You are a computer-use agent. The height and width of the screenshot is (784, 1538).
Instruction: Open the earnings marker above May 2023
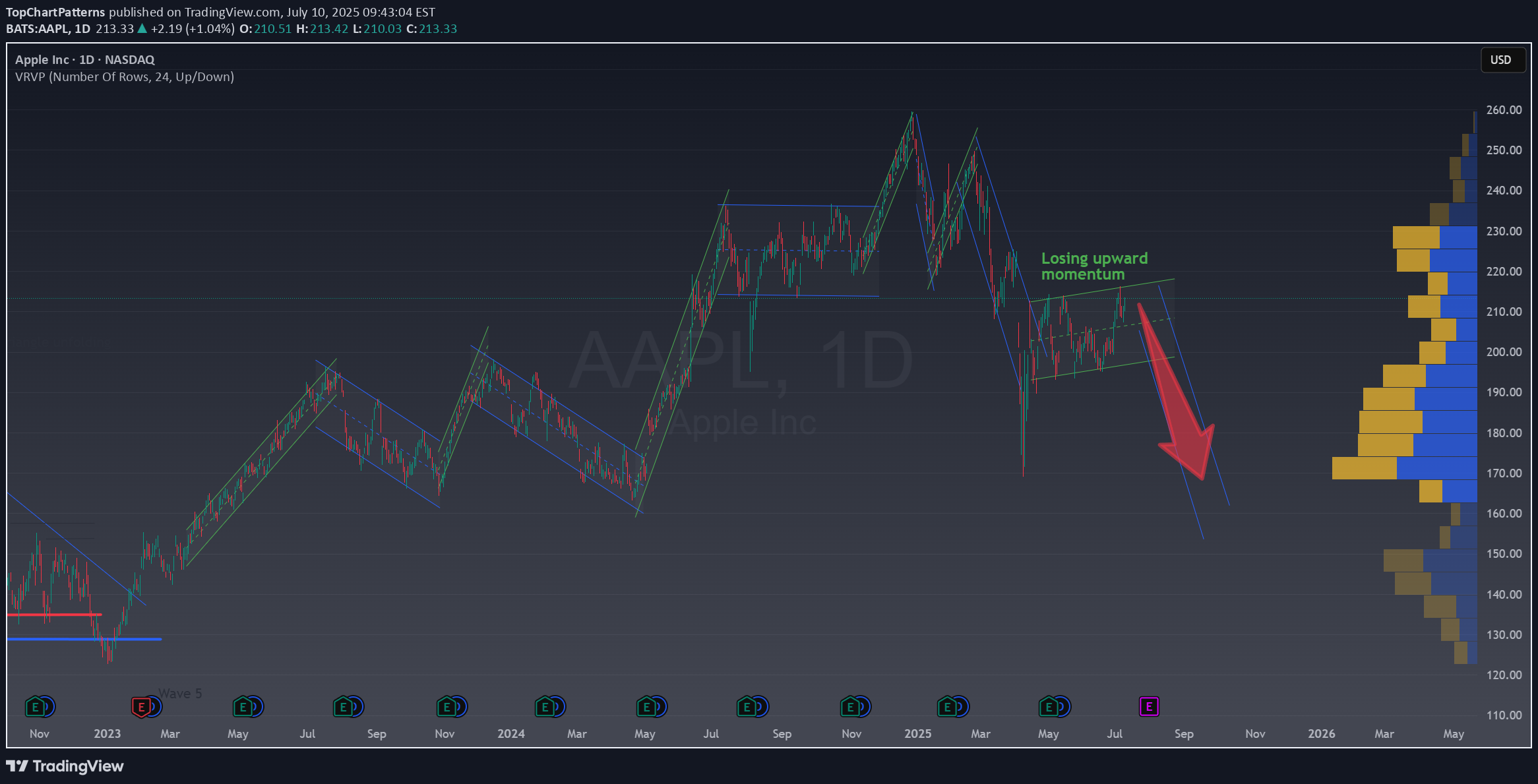point(243,707)
